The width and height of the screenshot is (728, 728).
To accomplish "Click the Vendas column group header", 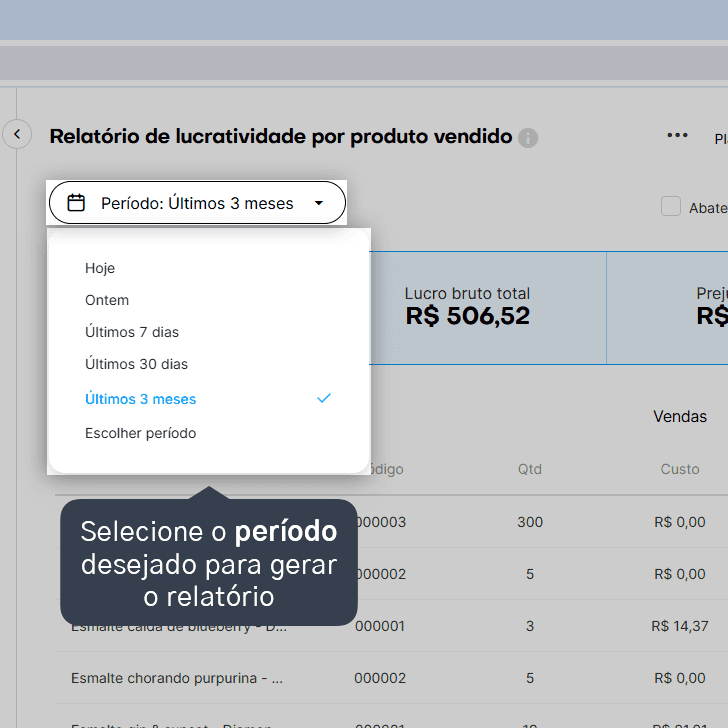I will 680,416.
